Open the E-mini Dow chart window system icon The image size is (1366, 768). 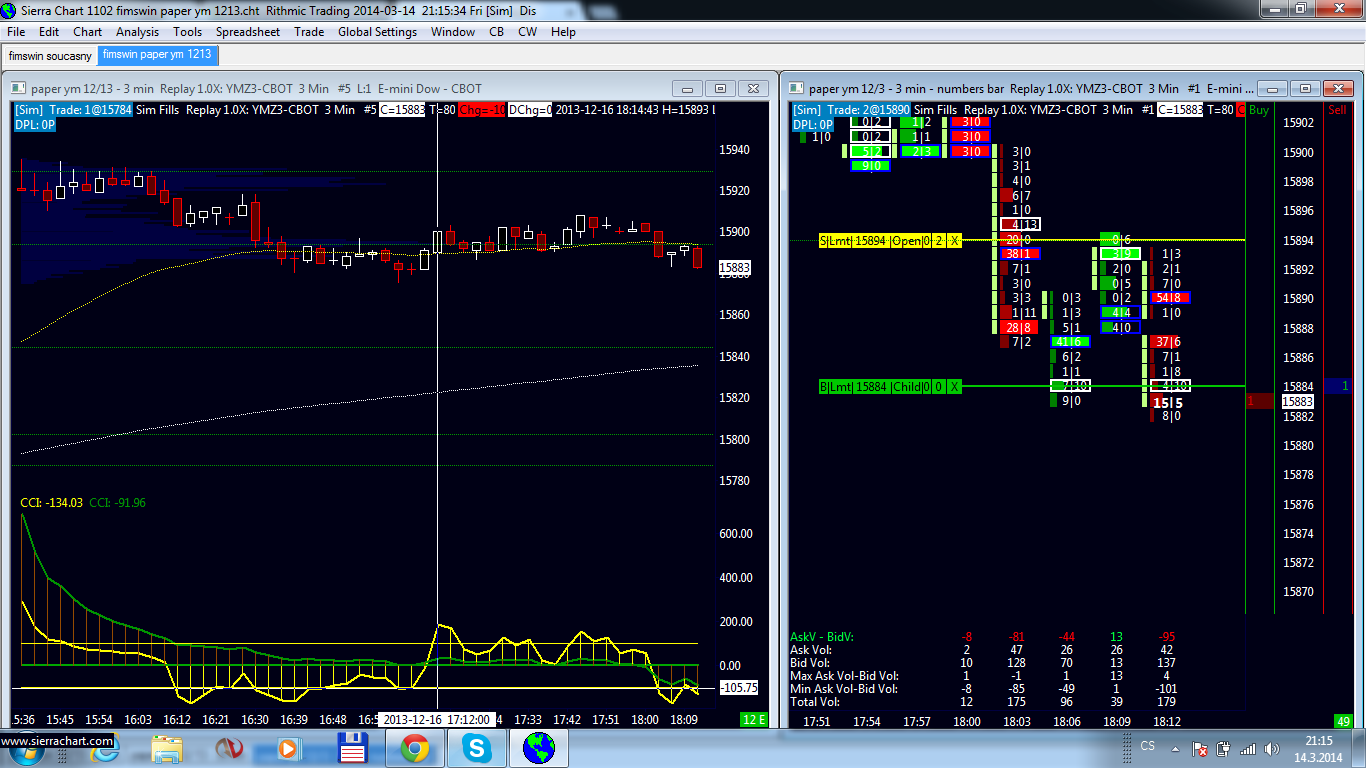pyautogui.click(x=19, y=88)
